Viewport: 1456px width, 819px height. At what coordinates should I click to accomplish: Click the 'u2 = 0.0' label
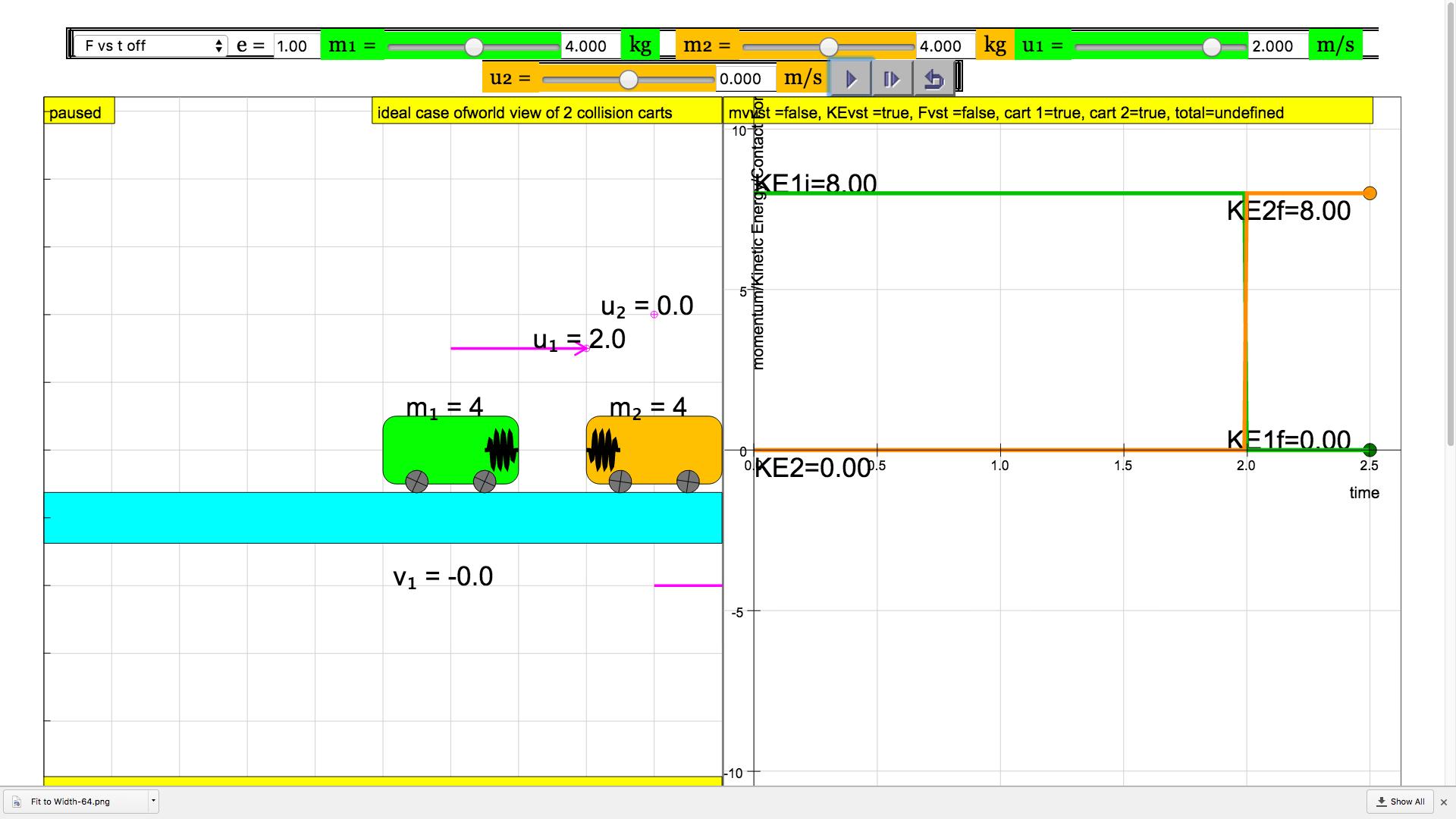point(647,306)
